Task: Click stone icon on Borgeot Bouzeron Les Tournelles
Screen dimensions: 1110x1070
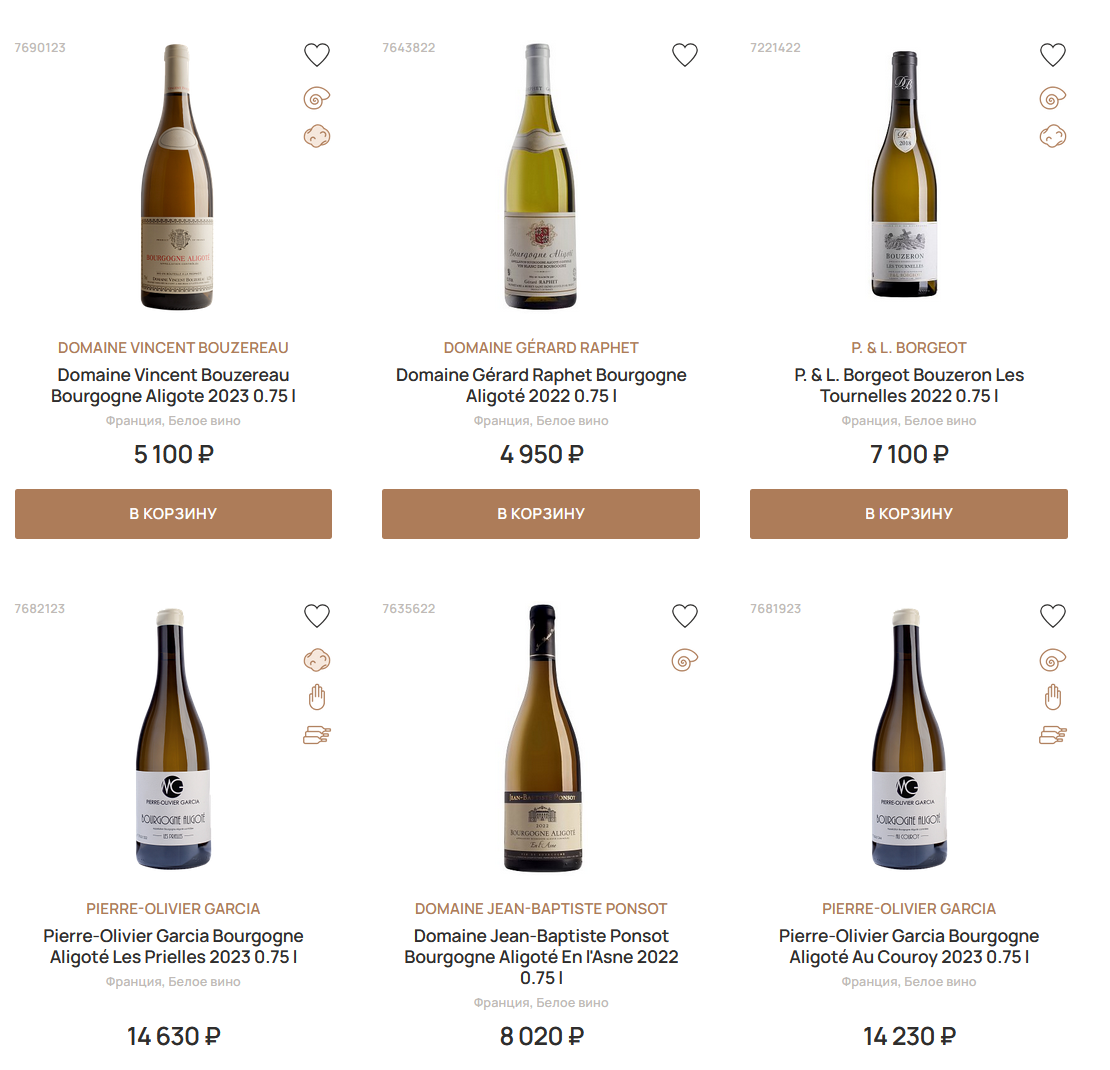Action: click(1053, 136)
